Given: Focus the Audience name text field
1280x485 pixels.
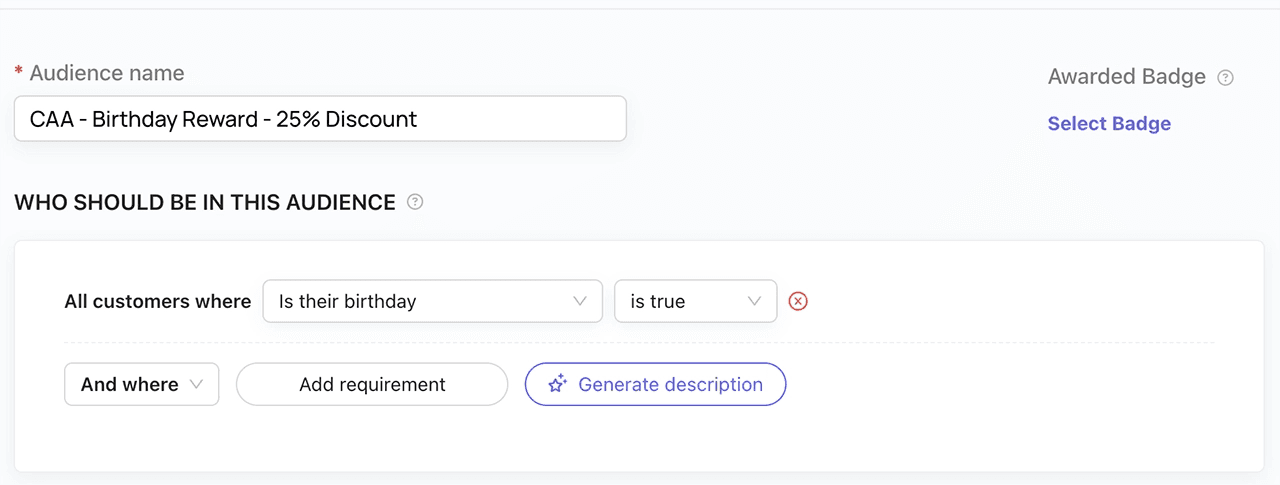Looking at the screenshot, I should point(320,119).
